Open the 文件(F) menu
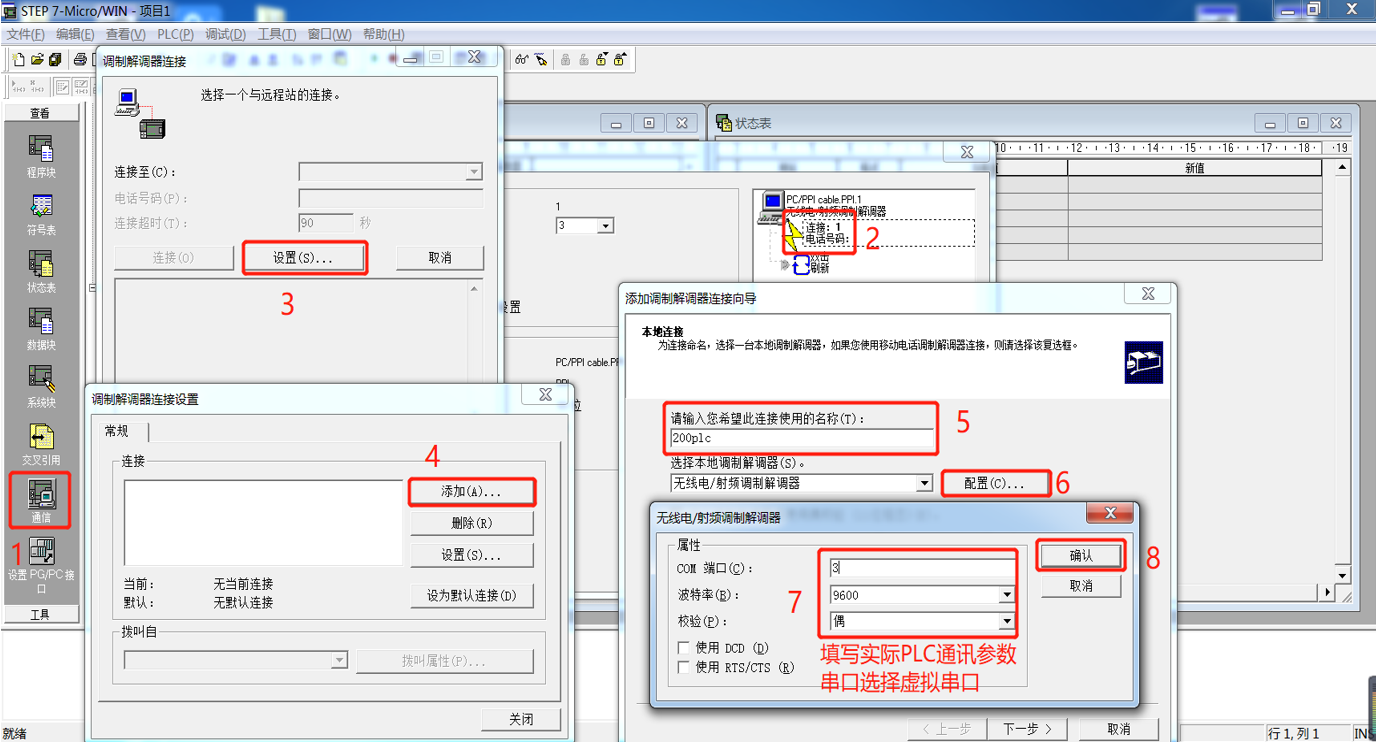The width and height of the screenshot is (1376, 745). [x=25, y=34]
